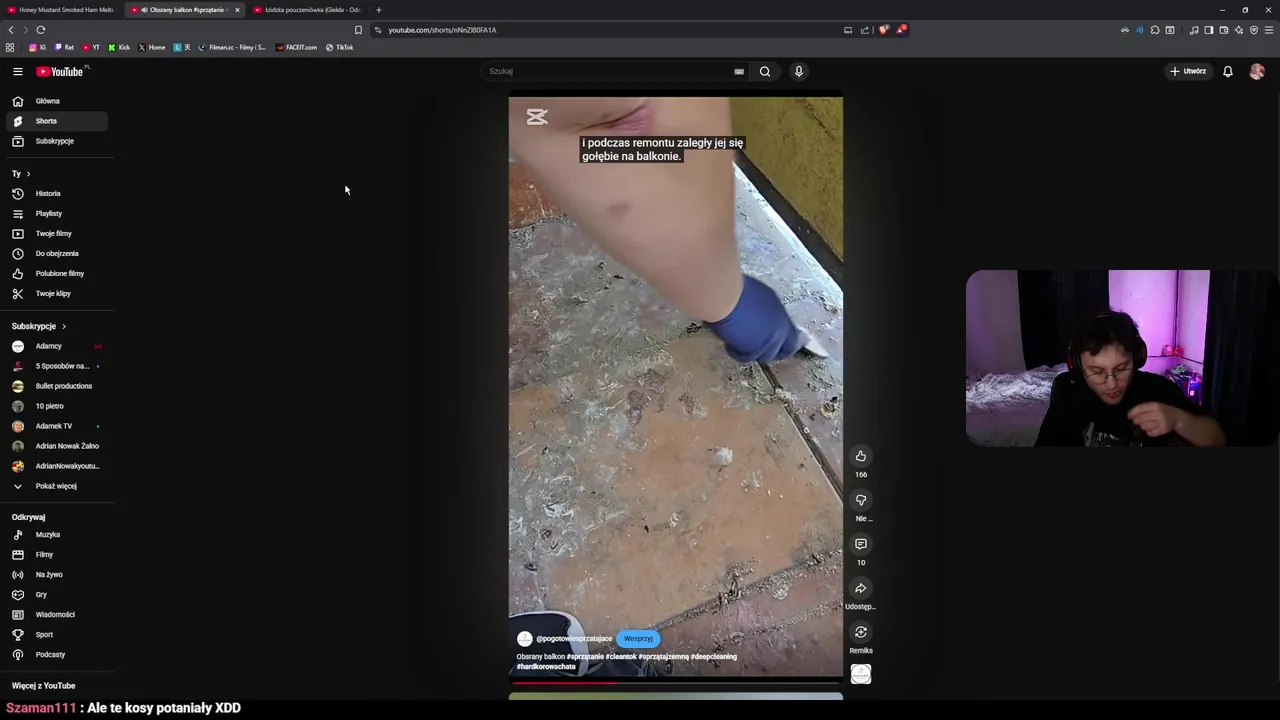Open YouTube notifications bell
Image resolution: width=1280 pixels, height=720 pixels.
pos(1228,72)
